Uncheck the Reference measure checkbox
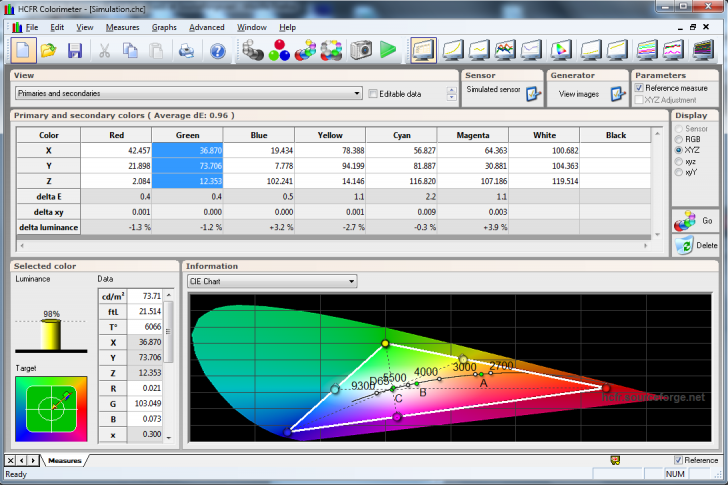 tap(640, 88)
